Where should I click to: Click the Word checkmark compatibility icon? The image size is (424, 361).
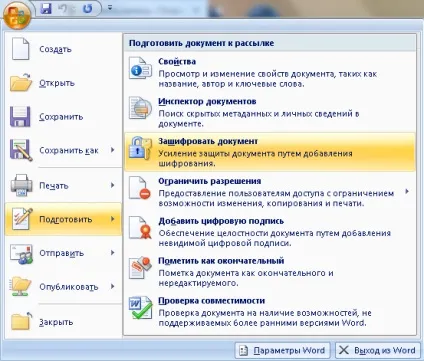point(141,307)
